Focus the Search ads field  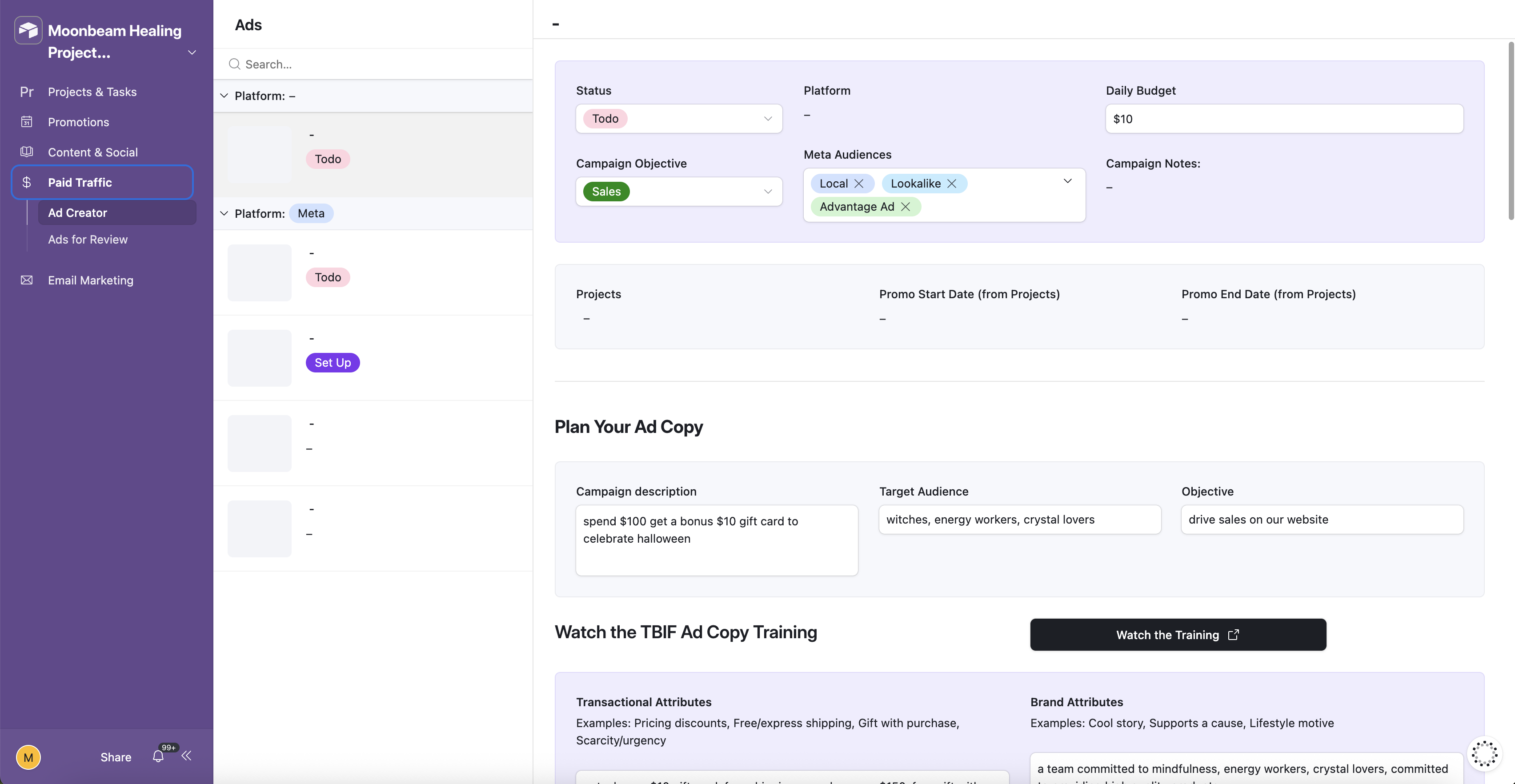coord(373,64)
